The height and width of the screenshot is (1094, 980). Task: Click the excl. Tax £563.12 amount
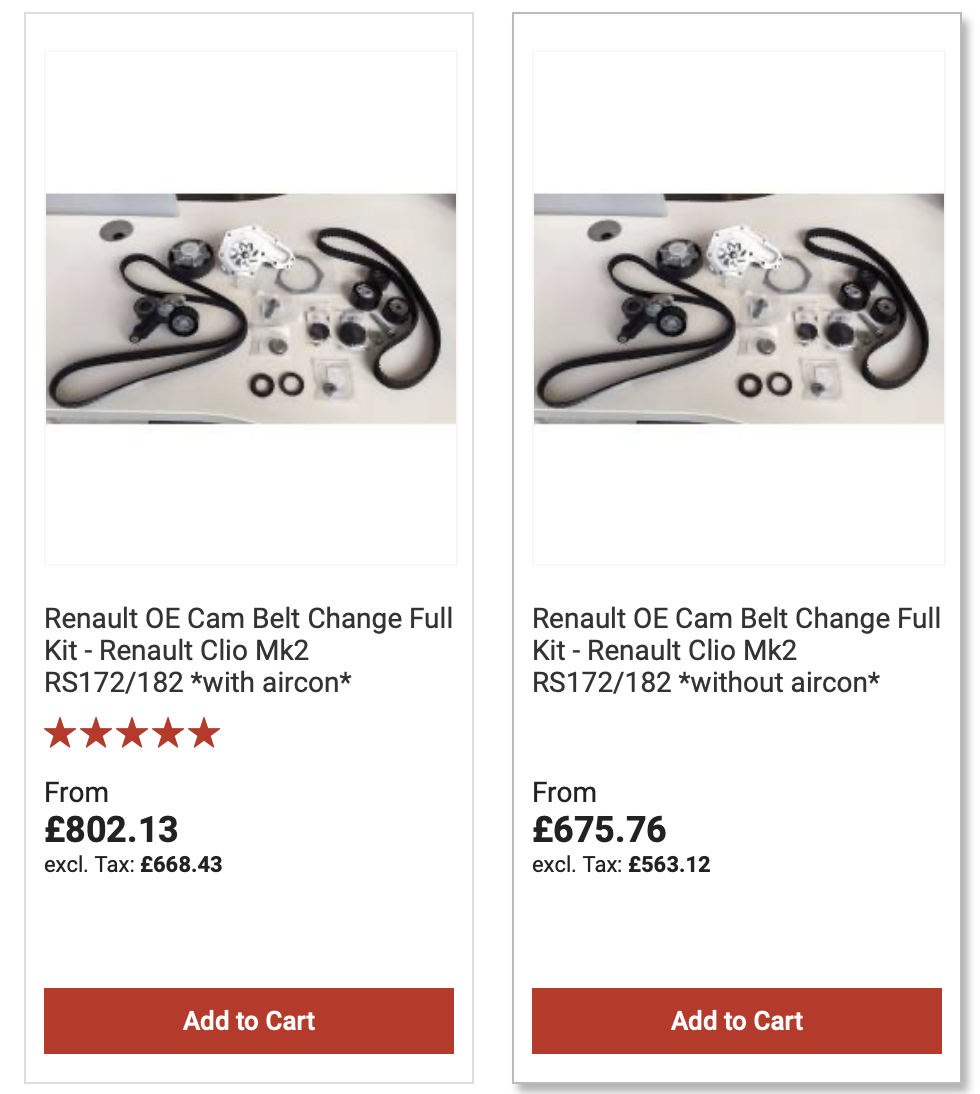click(x=669, y=865)
